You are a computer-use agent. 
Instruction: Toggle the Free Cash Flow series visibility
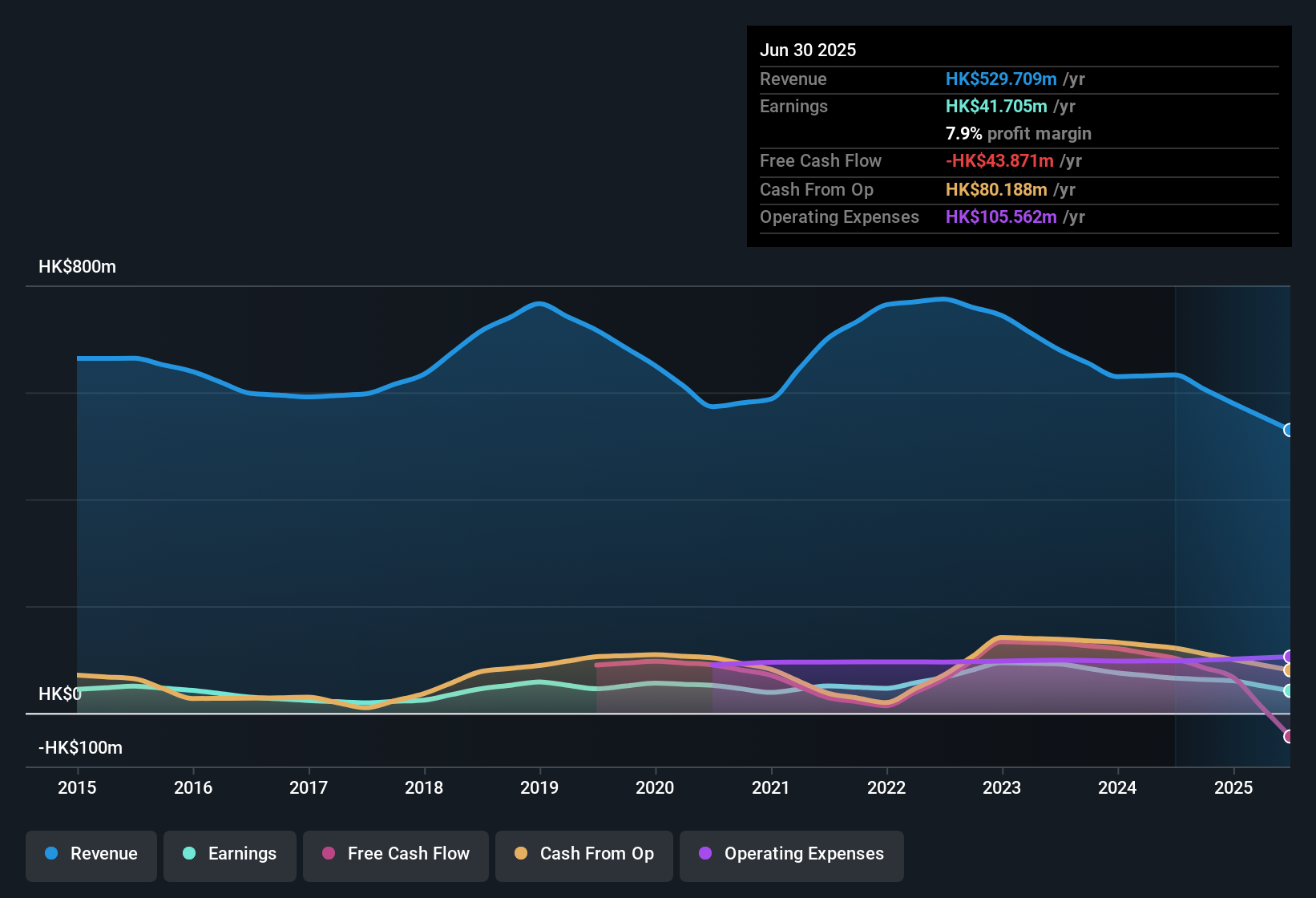tap(396, 854)
